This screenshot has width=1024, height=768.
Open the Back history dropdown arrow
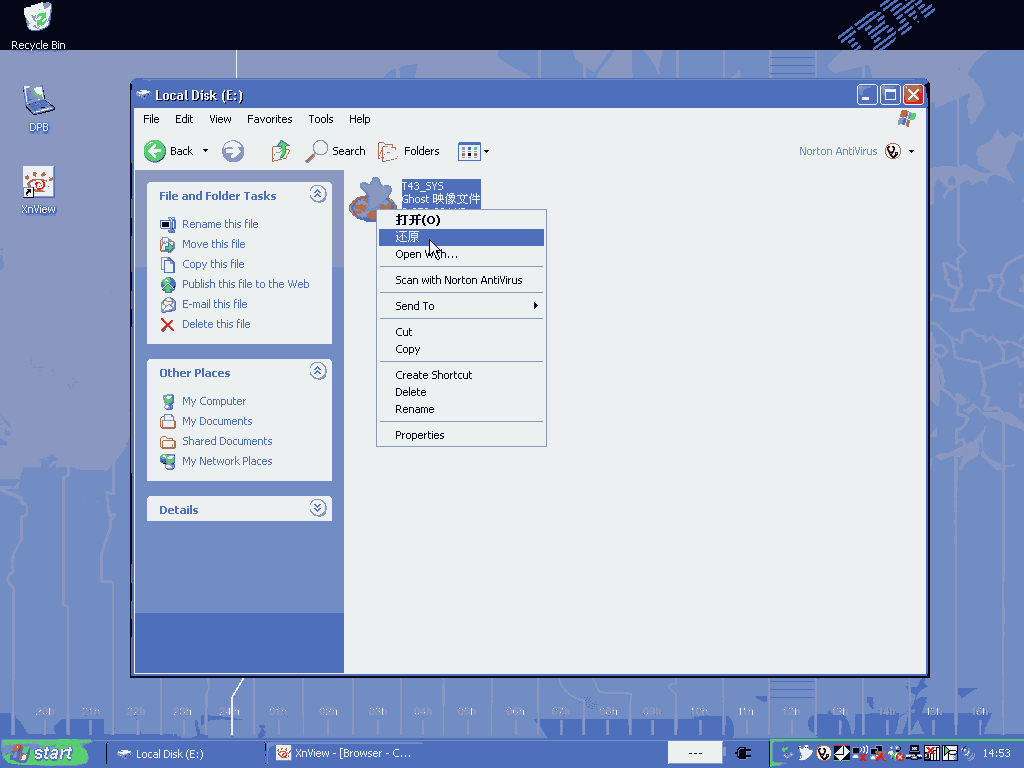click(205, 151)
